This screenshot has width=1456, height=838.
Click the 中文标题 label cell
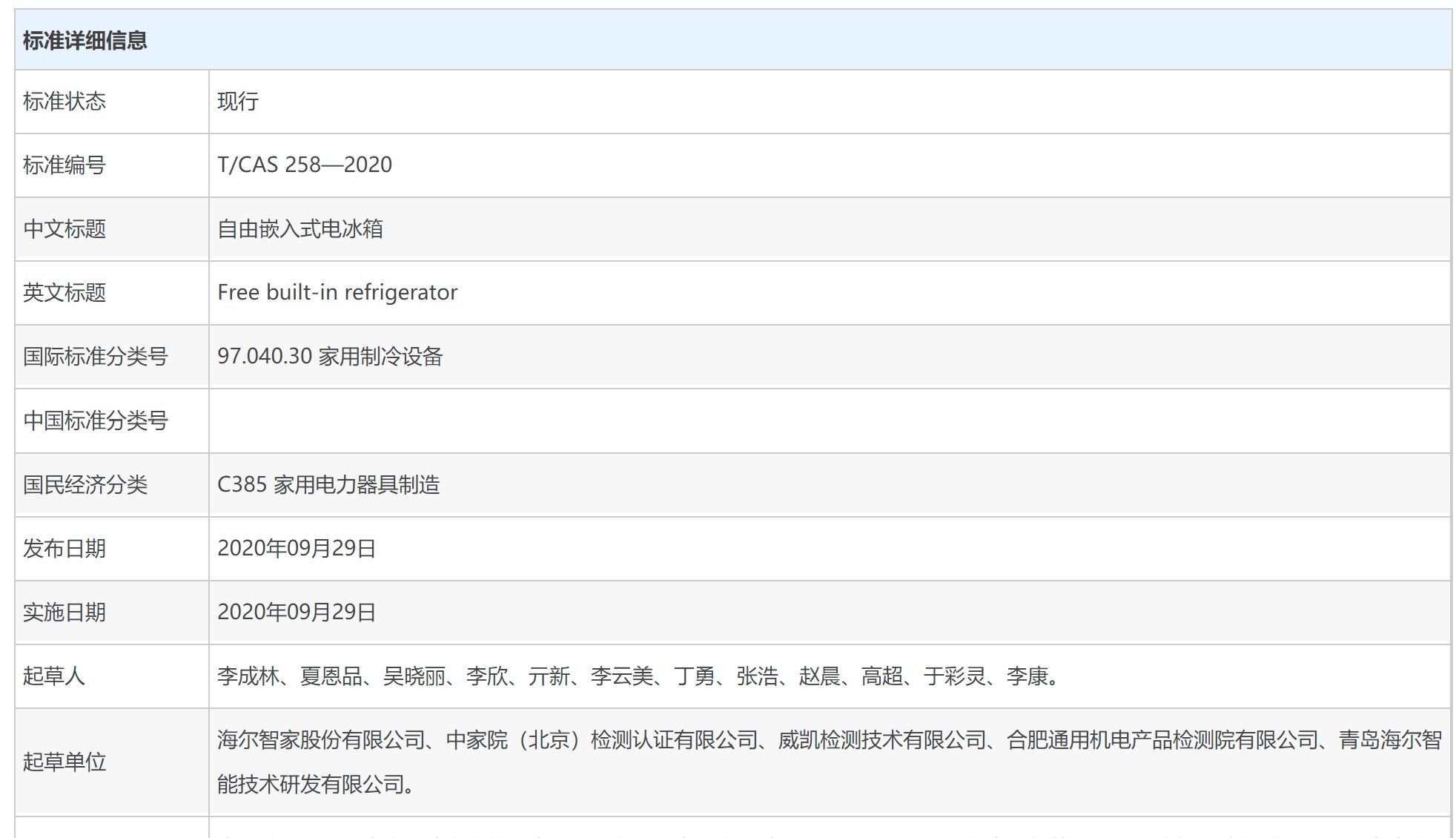pyautogui.click(x=64, y=228)
